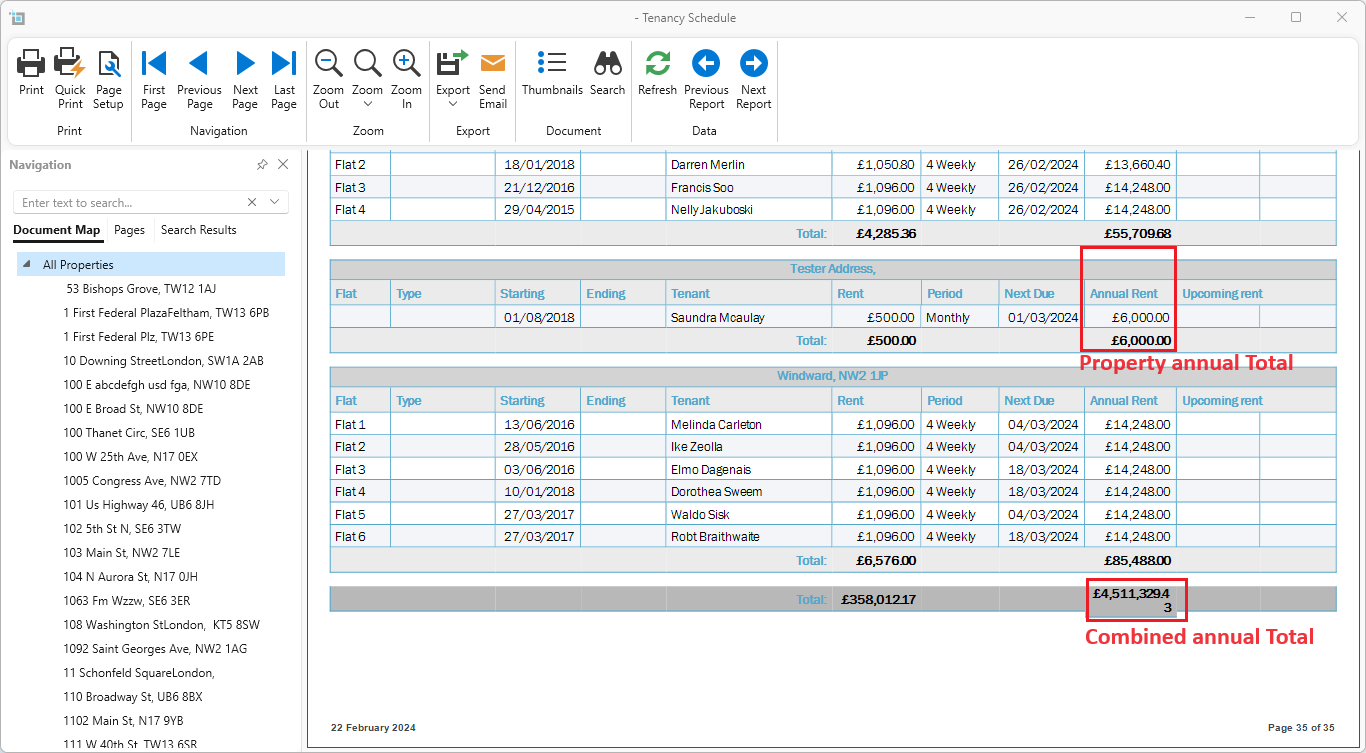Open the navigation search box dropdown arrow
The image size is (1366, 753).
click(x=275, y=202)
